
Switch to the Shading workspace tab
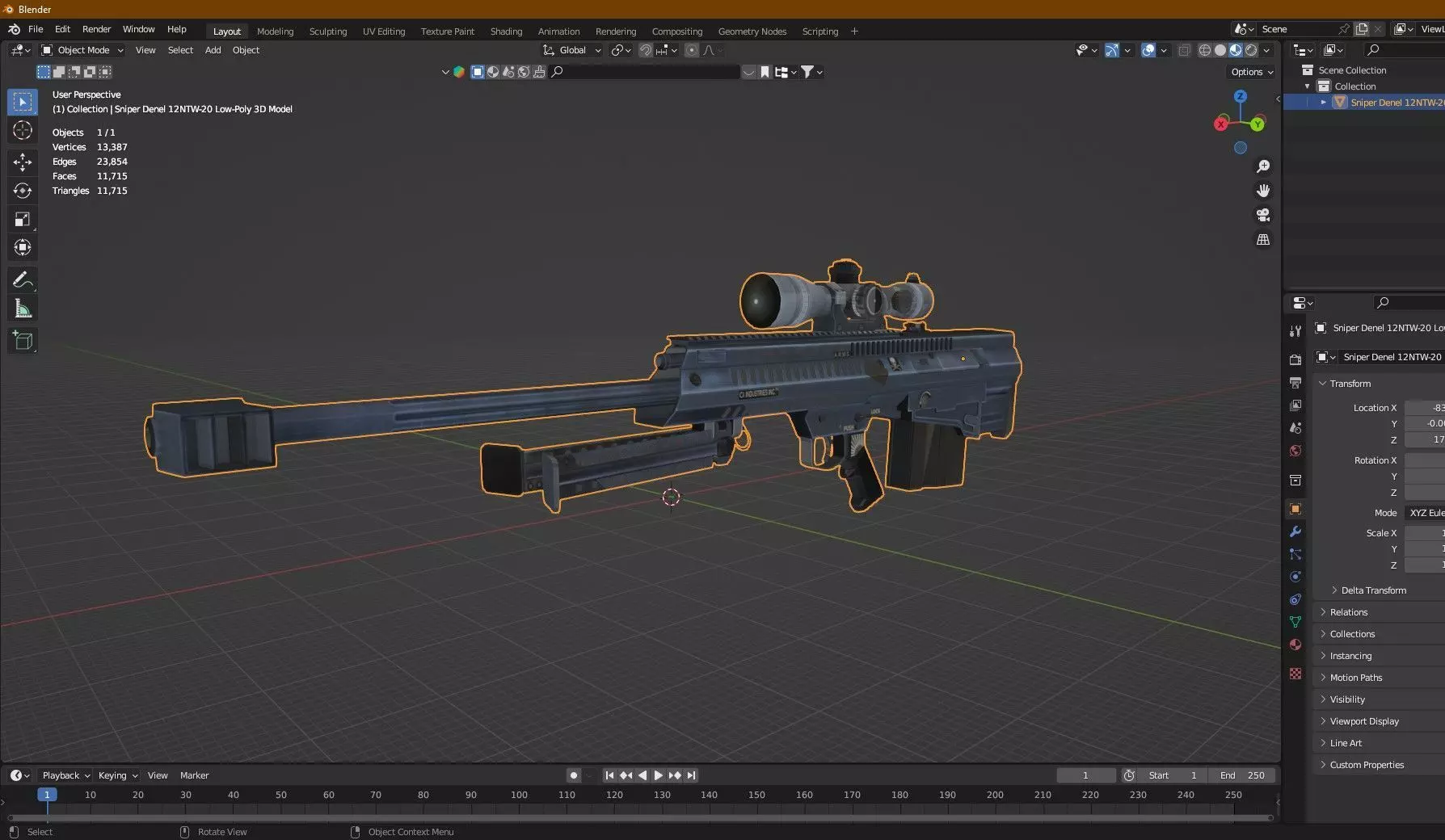click(506, 31)
